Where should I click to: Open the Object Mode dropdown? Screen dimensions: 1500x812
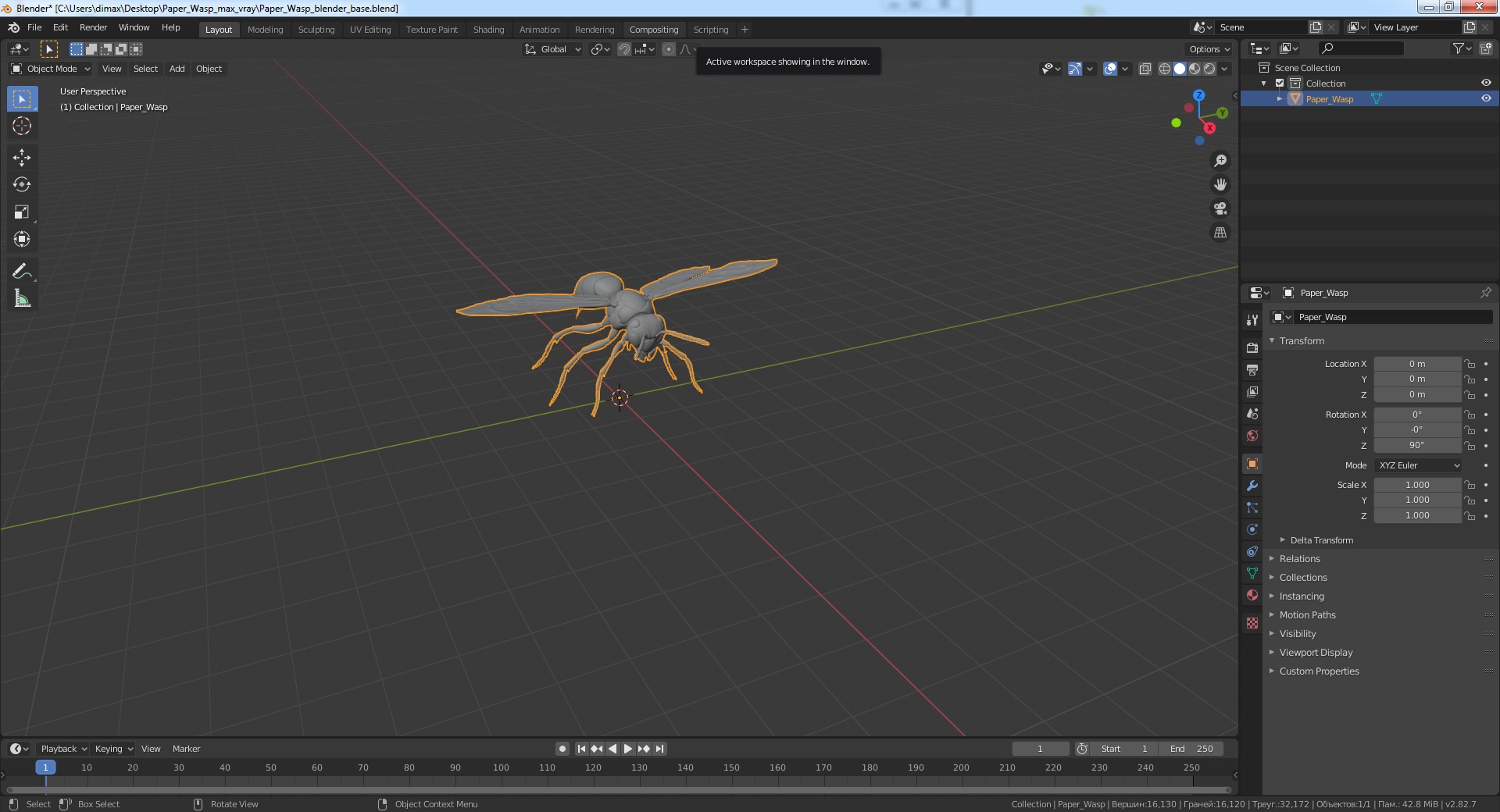tap(51, 69)
